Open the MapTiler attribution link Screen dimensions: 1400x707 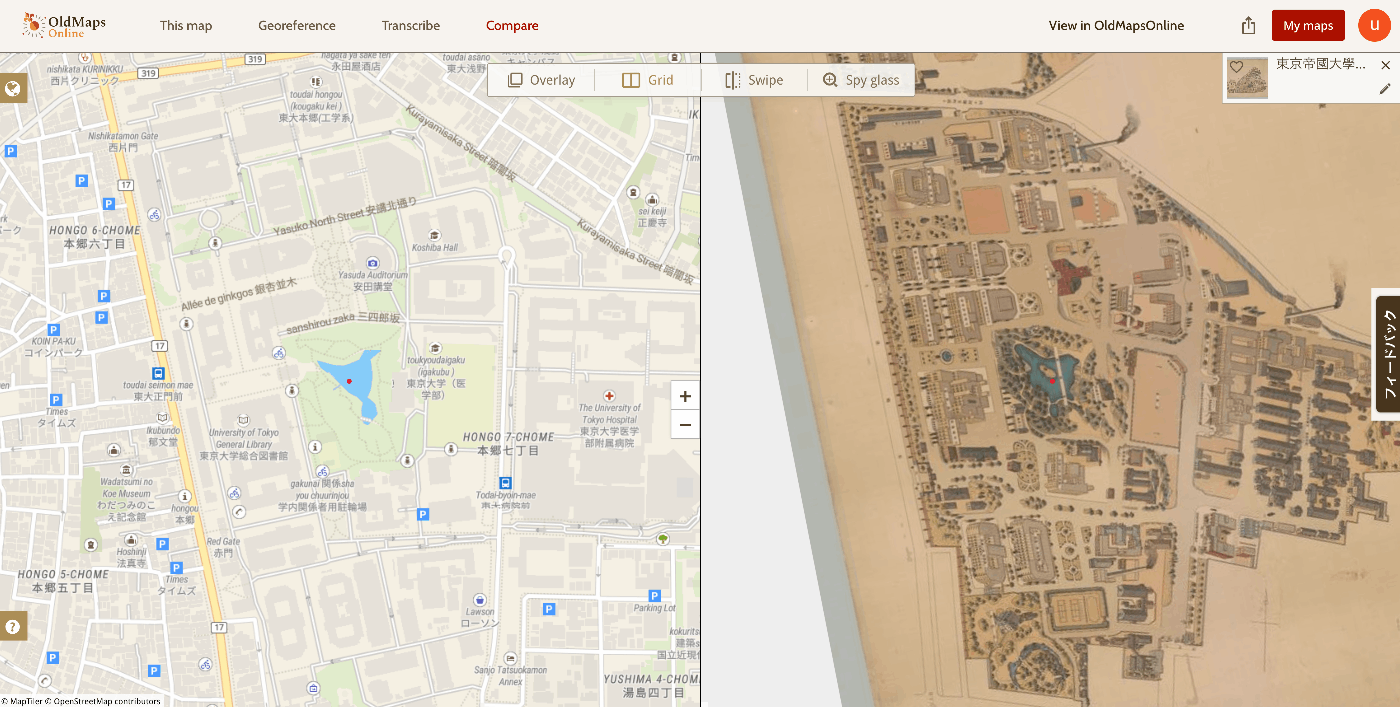tap(23, 701)
